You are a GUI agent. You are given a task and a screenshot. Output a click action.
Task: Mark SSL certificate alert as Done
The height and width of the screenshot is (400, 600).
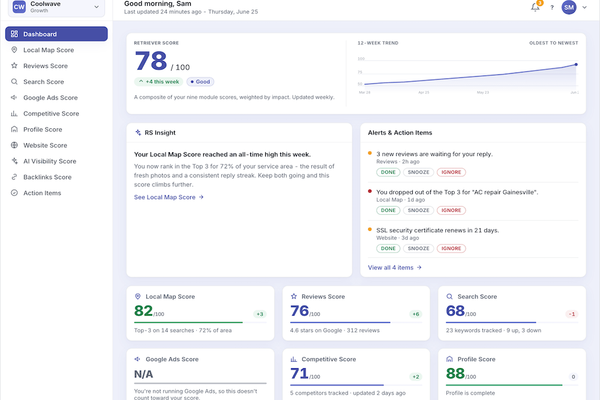(388, 248)
